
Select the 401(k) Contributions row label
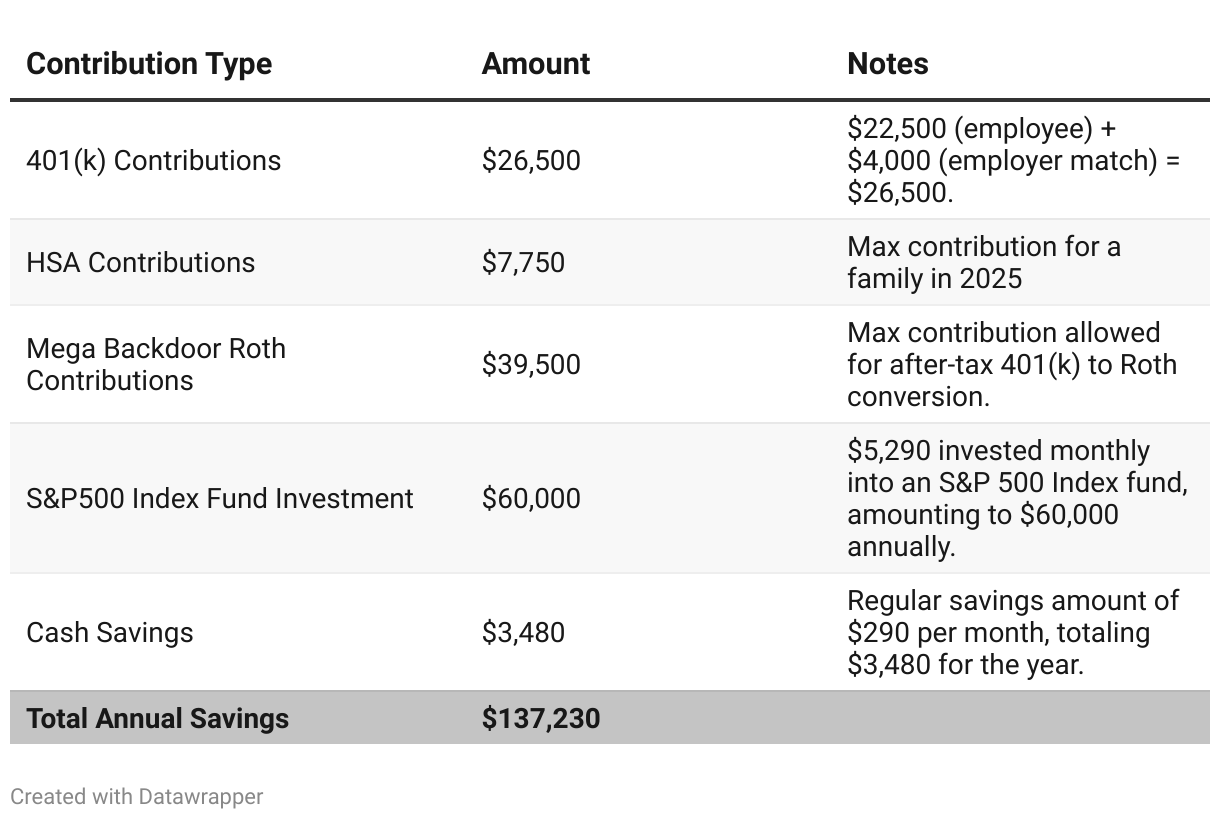click(154, 161)
